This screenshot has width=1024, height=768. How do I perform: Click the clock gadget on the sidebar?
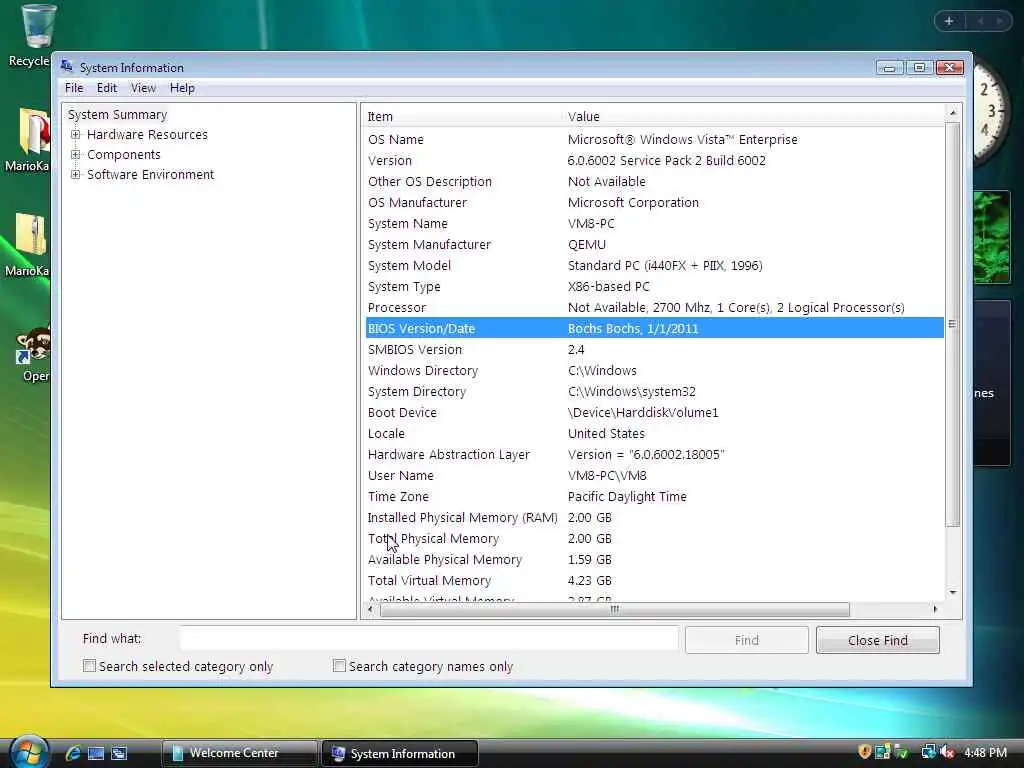pos(990,111)
